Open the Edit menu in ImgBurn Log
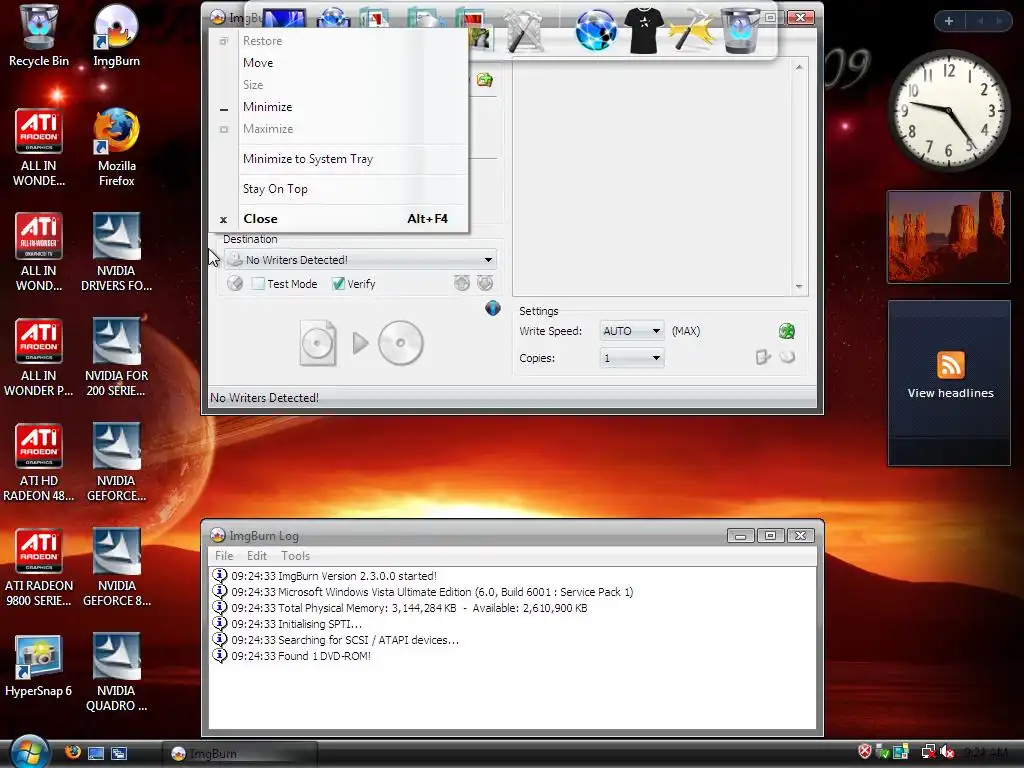 257,556
